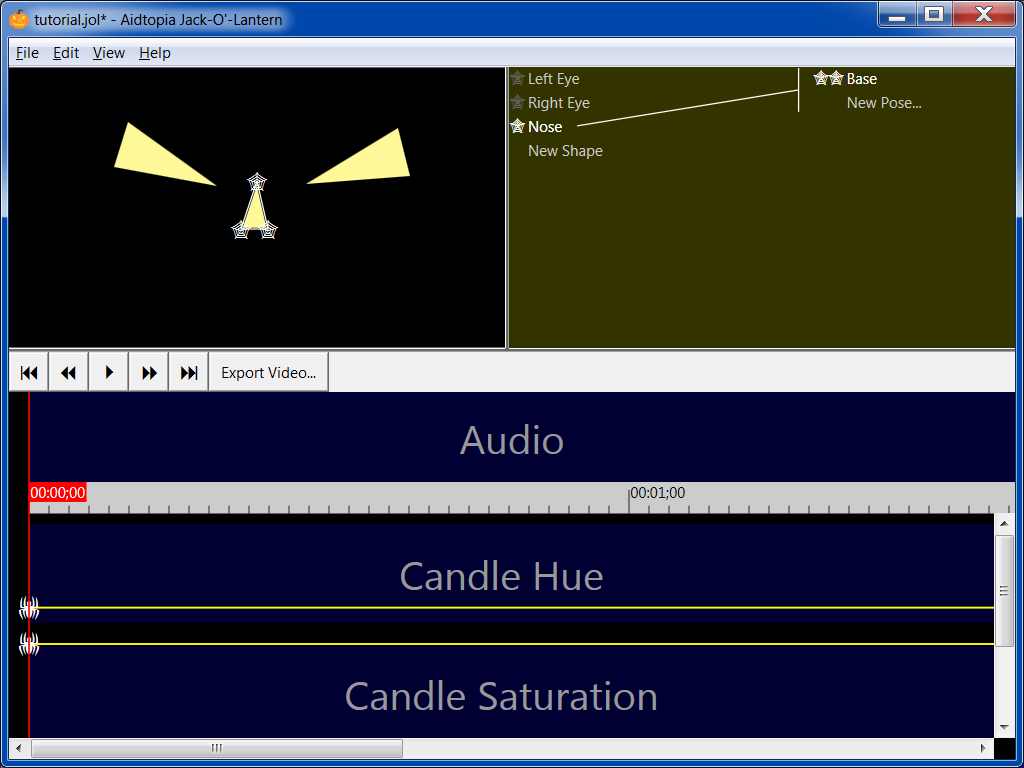Click the pumpkin application icon in title bar
Image resolution: width=1024 pixels, height=768 pixels.
tap(19, 19)
